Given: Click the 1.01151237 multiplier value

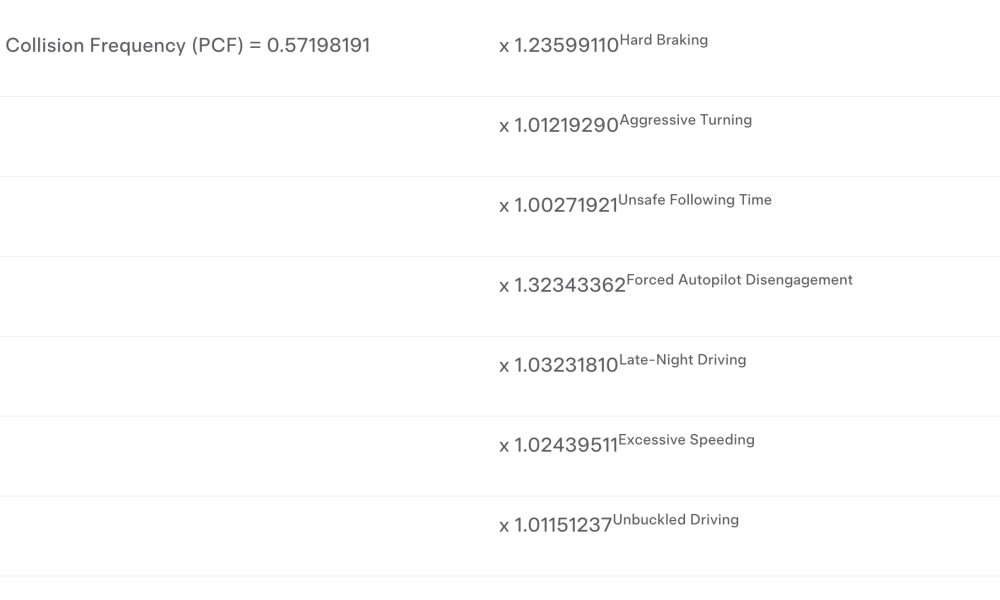Looking at the screenshot, I should 563,525.
